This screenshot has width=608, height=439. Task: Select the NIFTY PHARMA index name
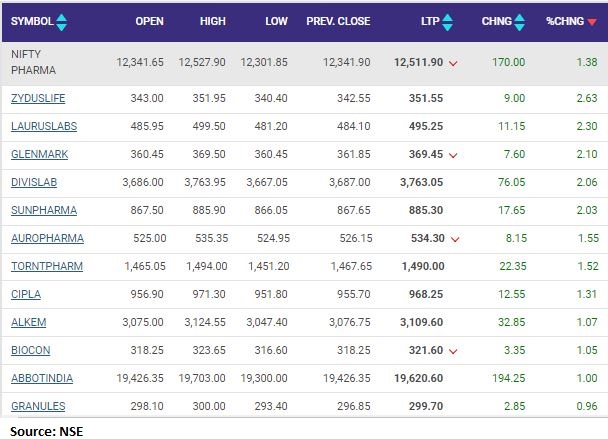[x=33, y=62]
